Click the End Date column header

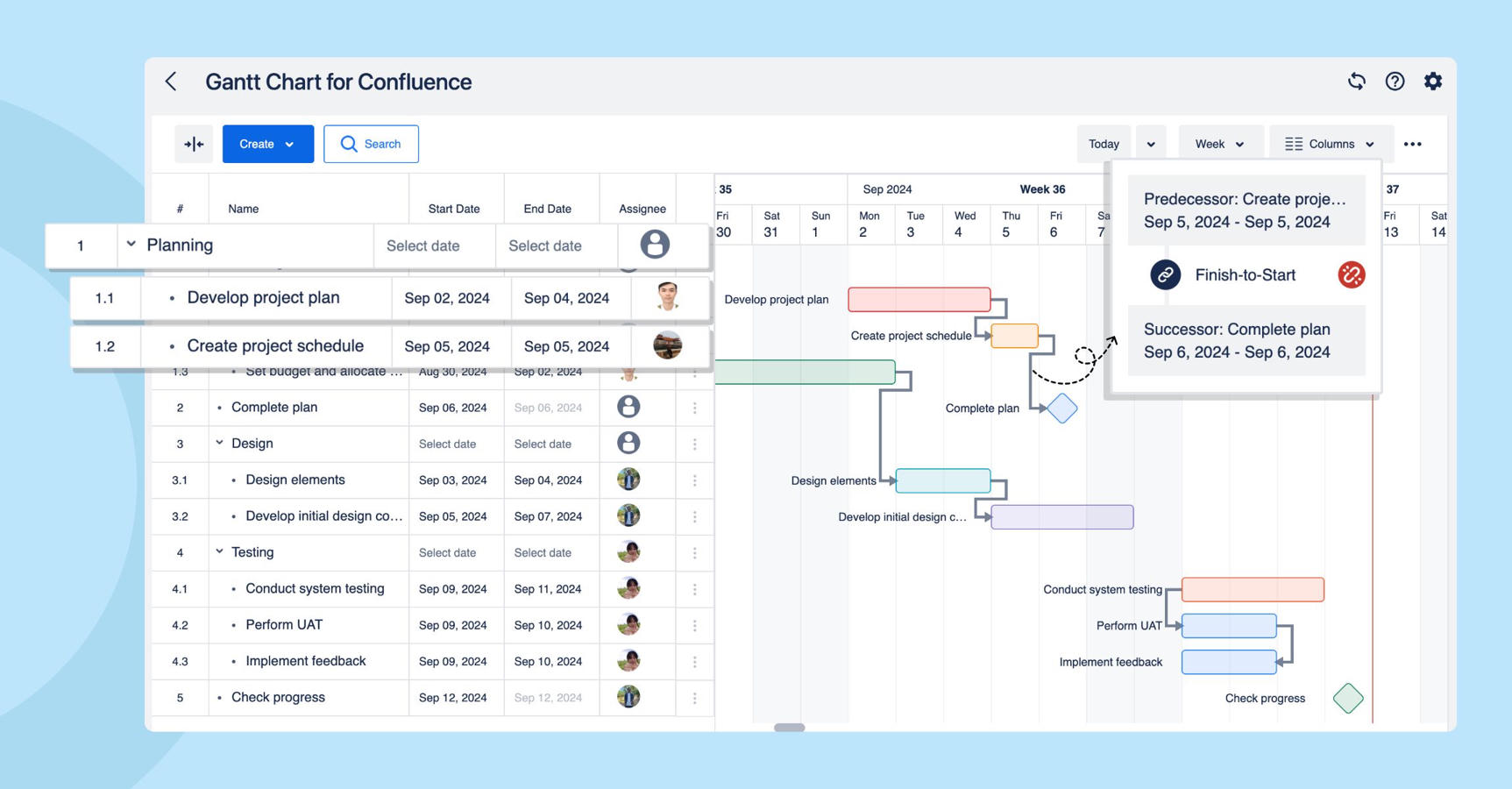coord(547,209)
